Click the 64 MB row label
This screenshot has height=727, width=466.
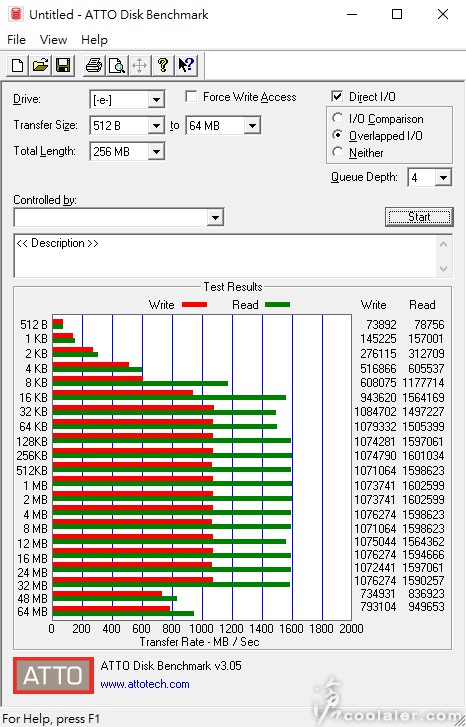32,612
